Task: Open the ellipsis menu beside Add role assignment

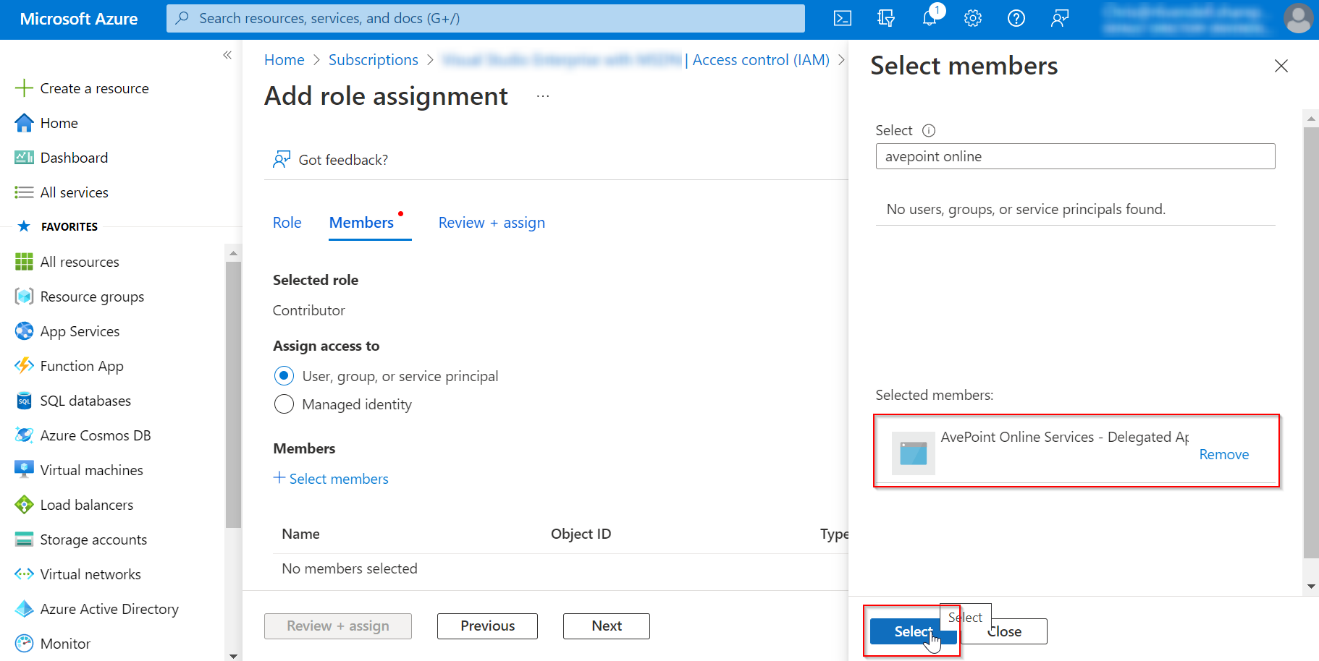Action: [x=543, y=96]
